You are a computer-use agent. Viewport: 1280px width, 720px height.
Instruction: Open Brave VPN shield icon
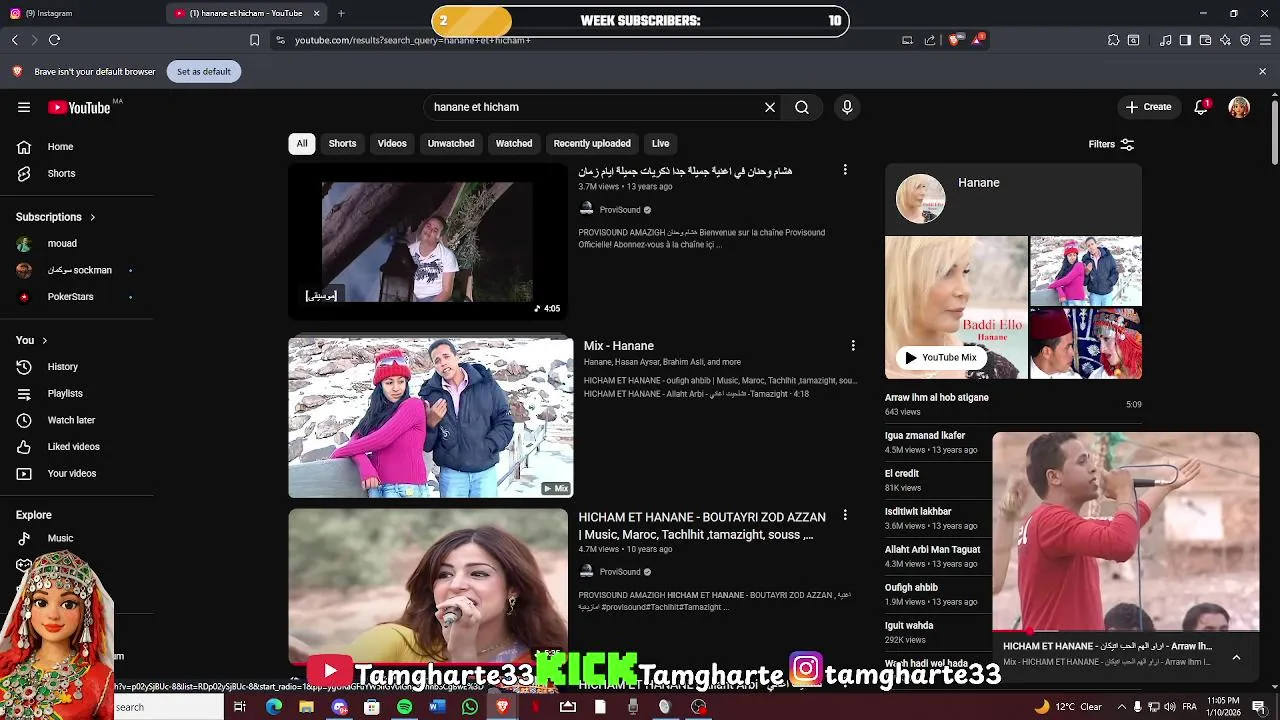1245,40
